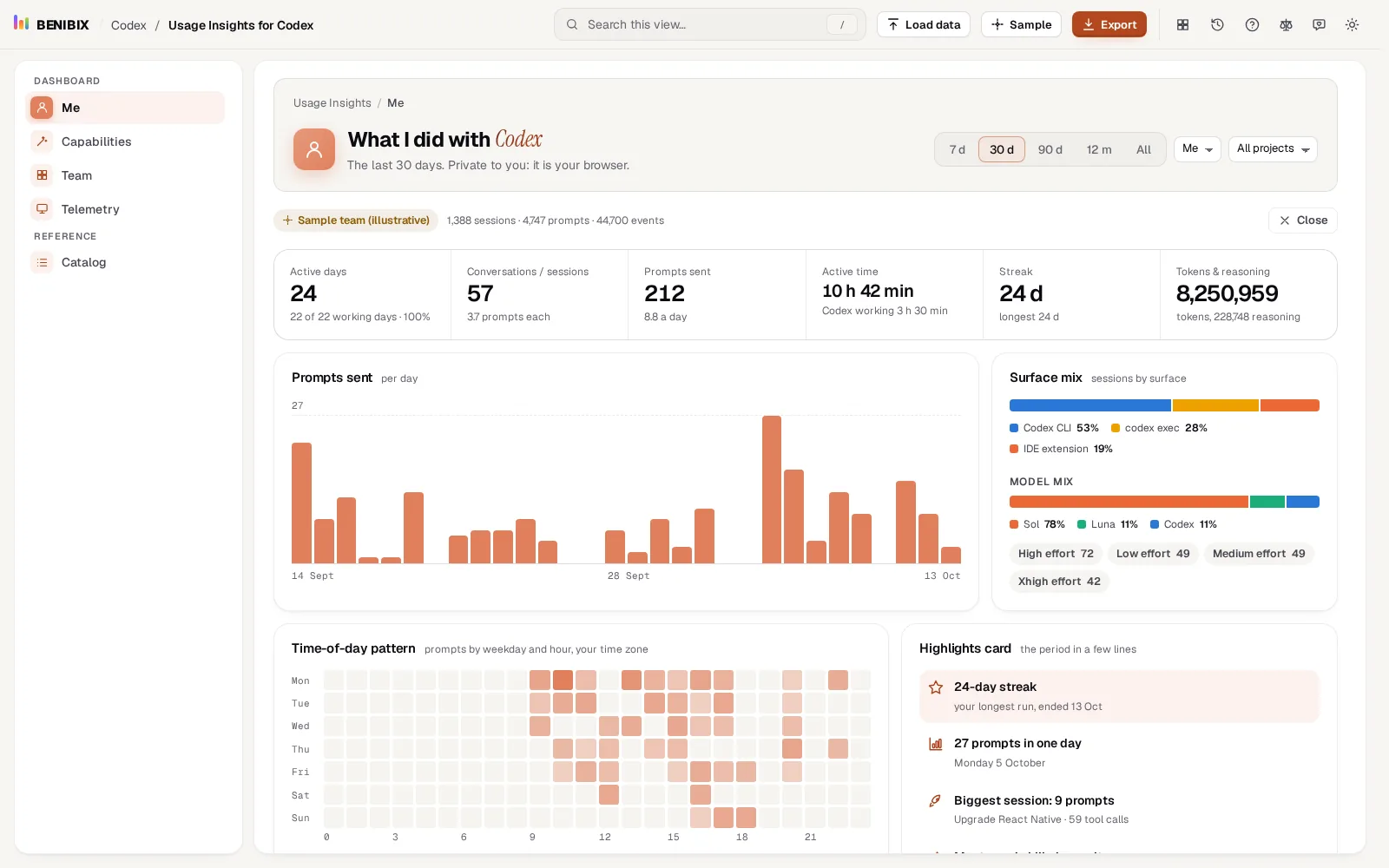This screenshot has height=868, width=1389.
Task: Click the download icon on Export
Action: 1089,24
